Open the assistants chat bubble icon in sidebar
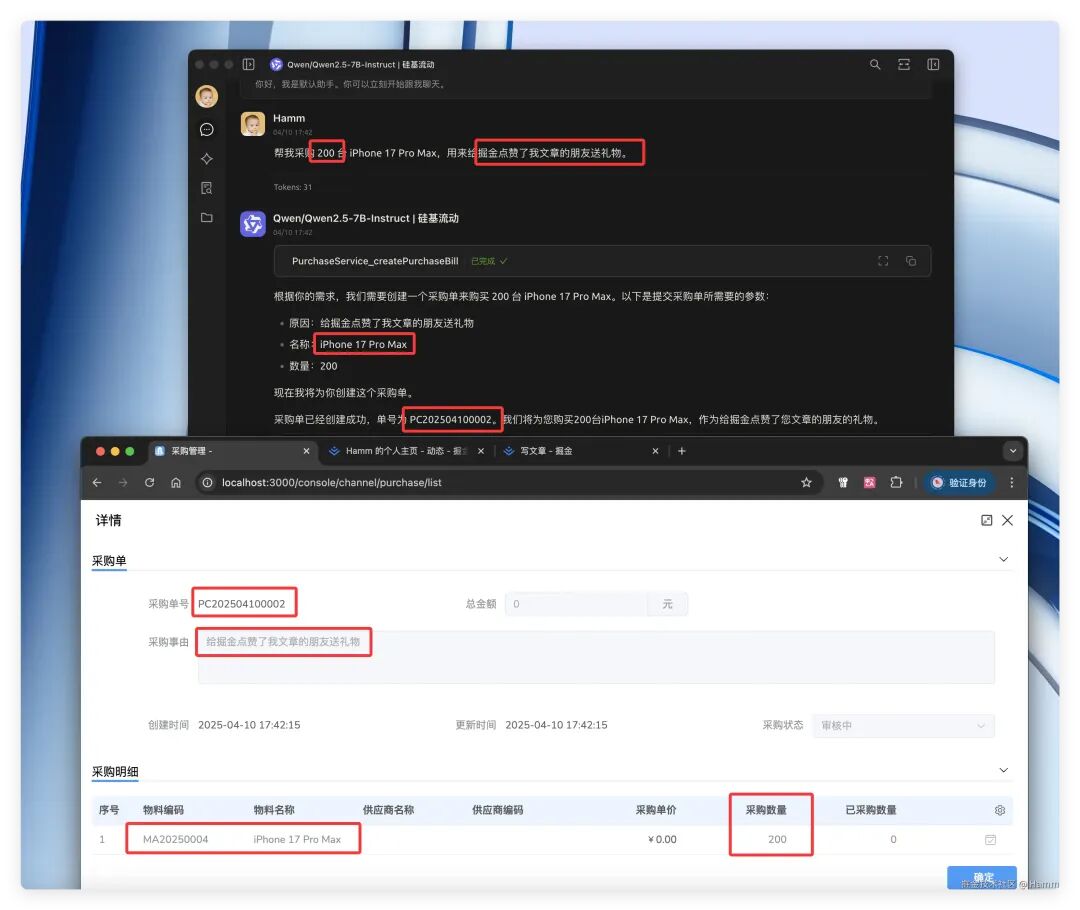The height and width of the screenshot is (910, 1080). [x=207, y=130]
